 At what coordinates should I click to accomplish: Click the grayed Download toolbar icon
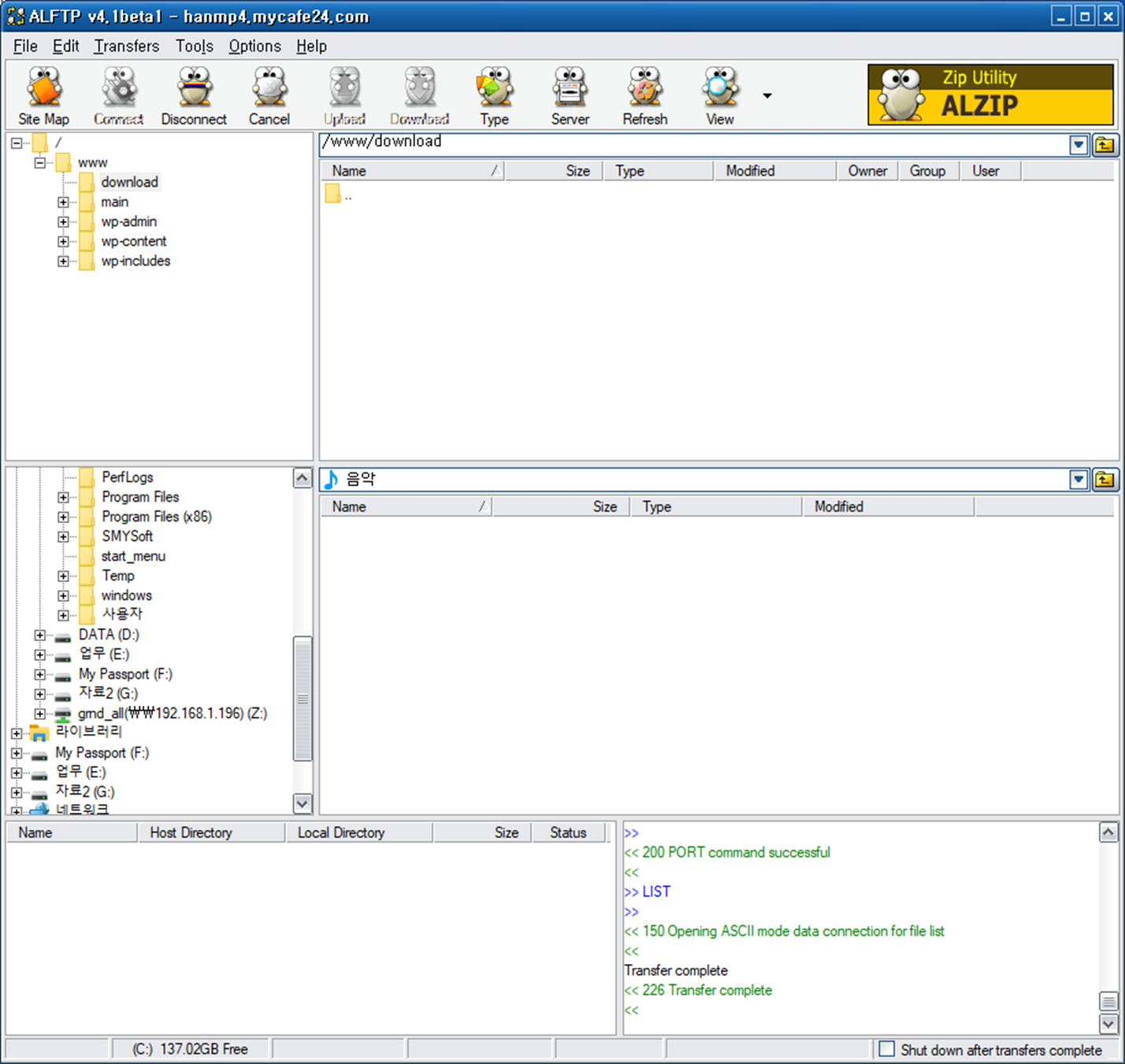pyautogui.click(x=420, y=96)
